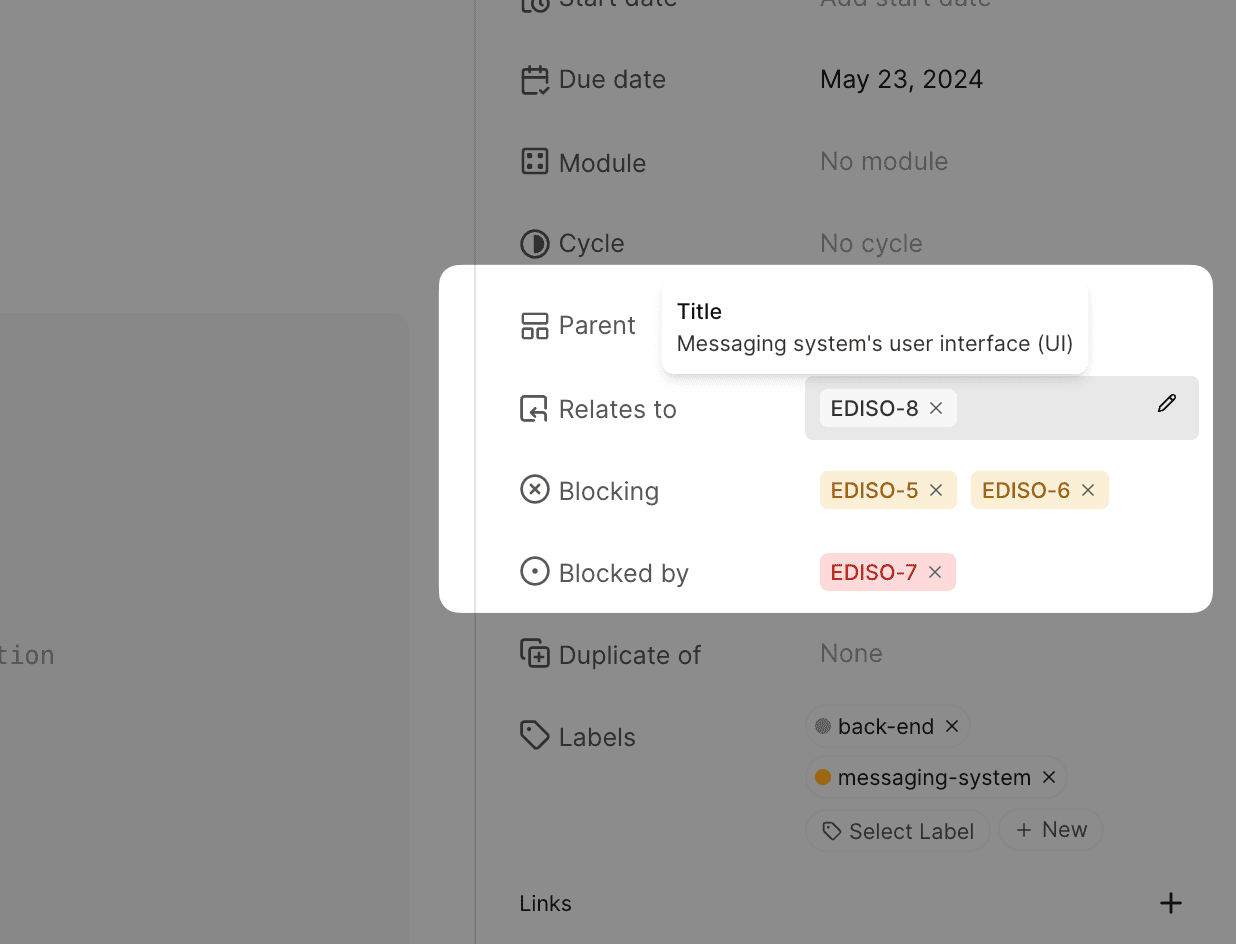Click the Blocked by row icon
The width and height of the screenshot is (1236, 944).
pyautogui.click(x=535, y=572)
